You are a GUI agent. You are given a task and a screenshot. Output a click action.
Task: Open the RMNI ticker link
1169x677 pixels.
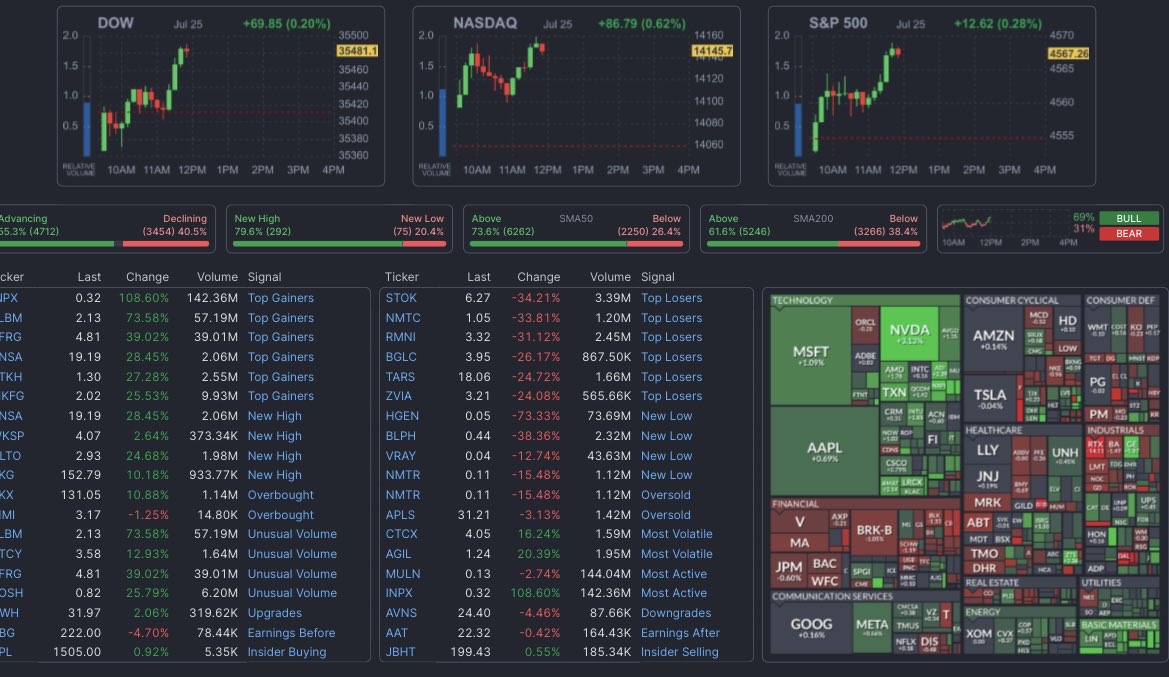tap(401, 337)
